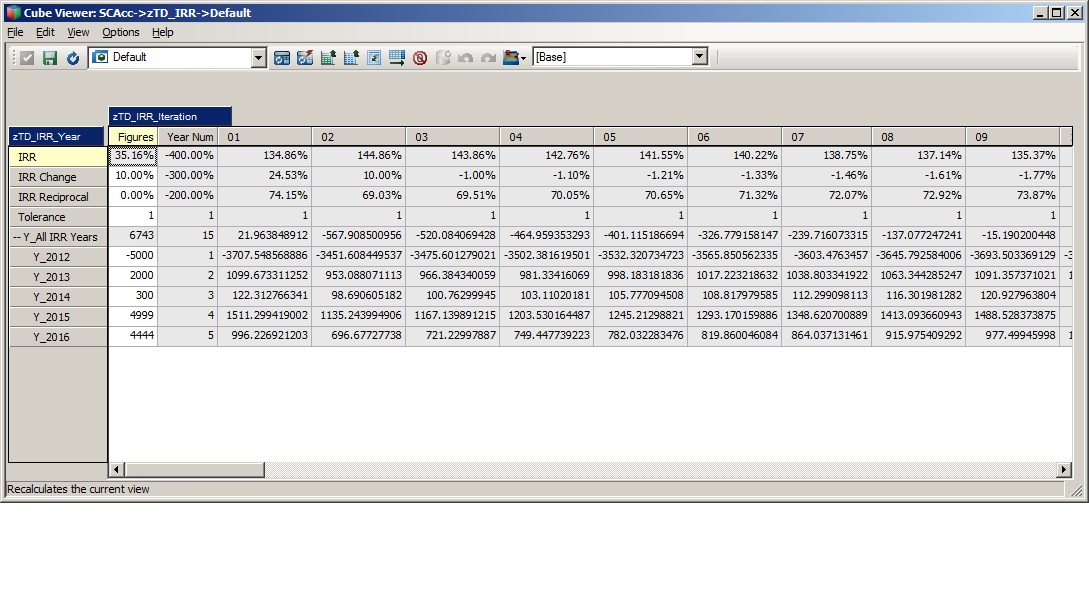The image size is (1089, 614).
Task: Select the Tolerance row header
Action: (58, 217)
